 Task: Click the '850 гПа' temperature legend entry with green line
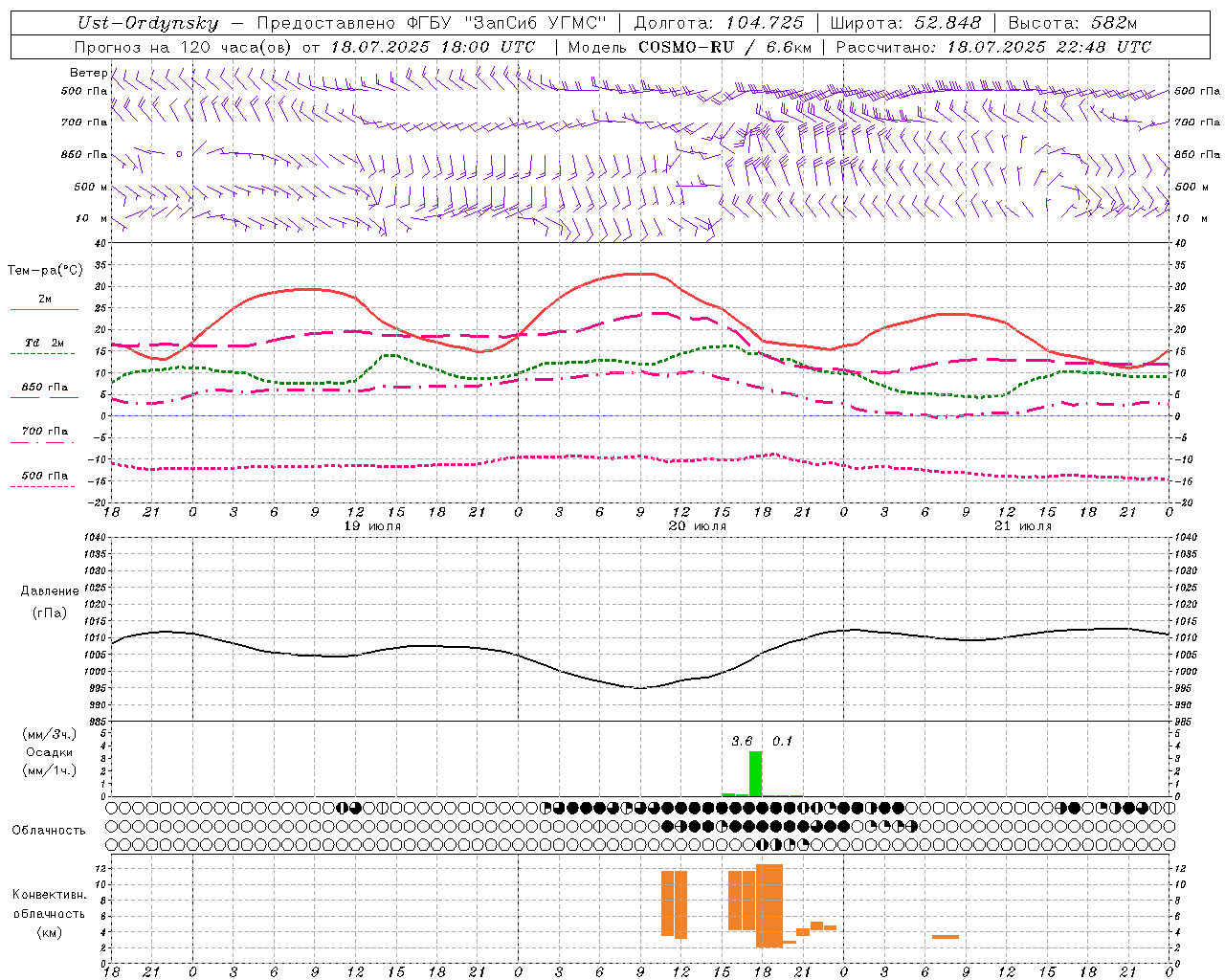[44, 388]
